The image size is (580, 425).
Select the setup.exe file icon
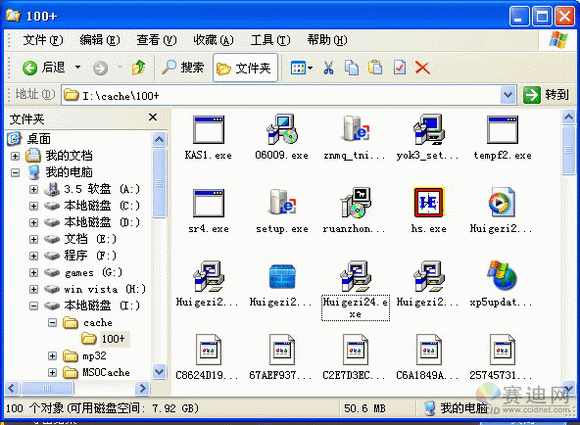(282, 202)
